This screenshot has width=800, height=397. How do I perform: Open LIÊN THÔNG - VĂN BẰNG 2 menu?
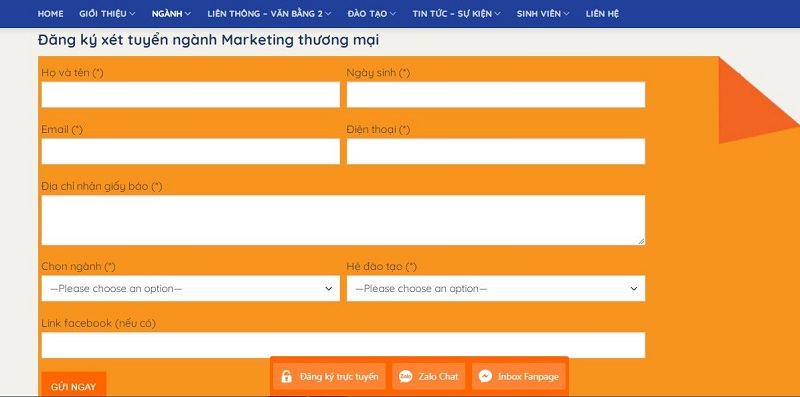click(265, 14)
